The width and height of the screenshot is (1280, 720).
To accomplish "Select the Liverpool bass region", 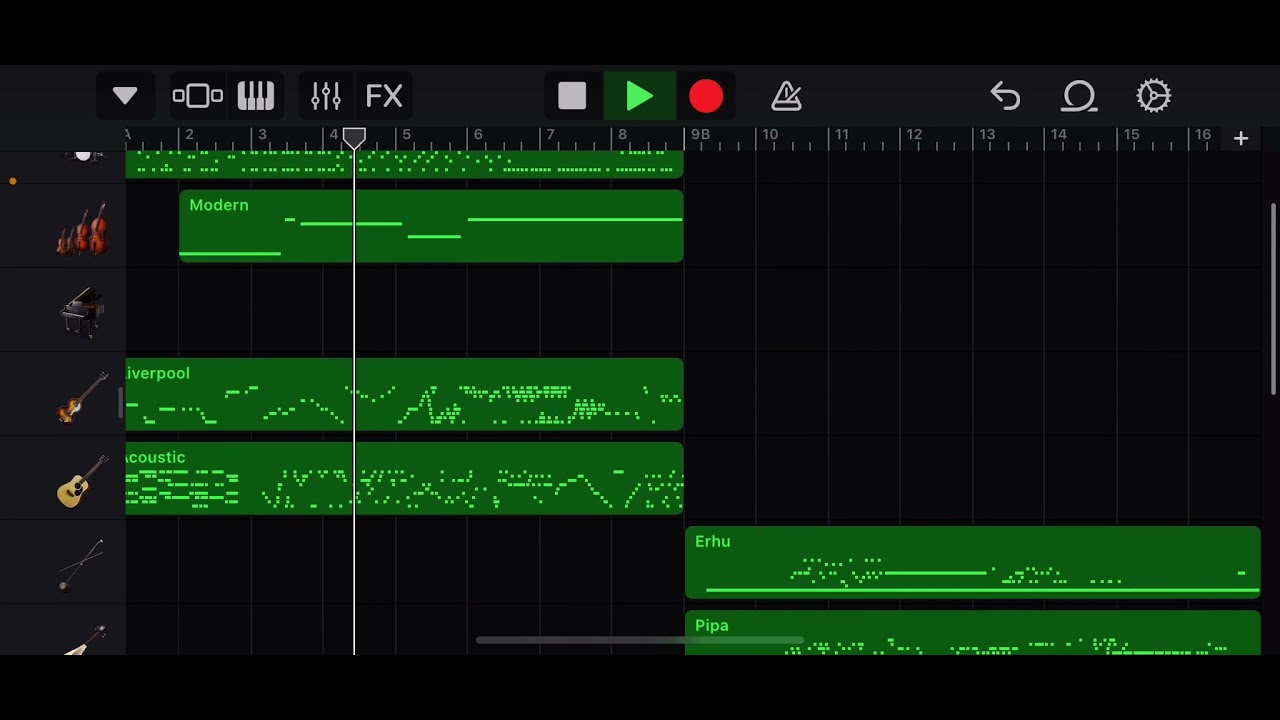I will tap(404, 394).
